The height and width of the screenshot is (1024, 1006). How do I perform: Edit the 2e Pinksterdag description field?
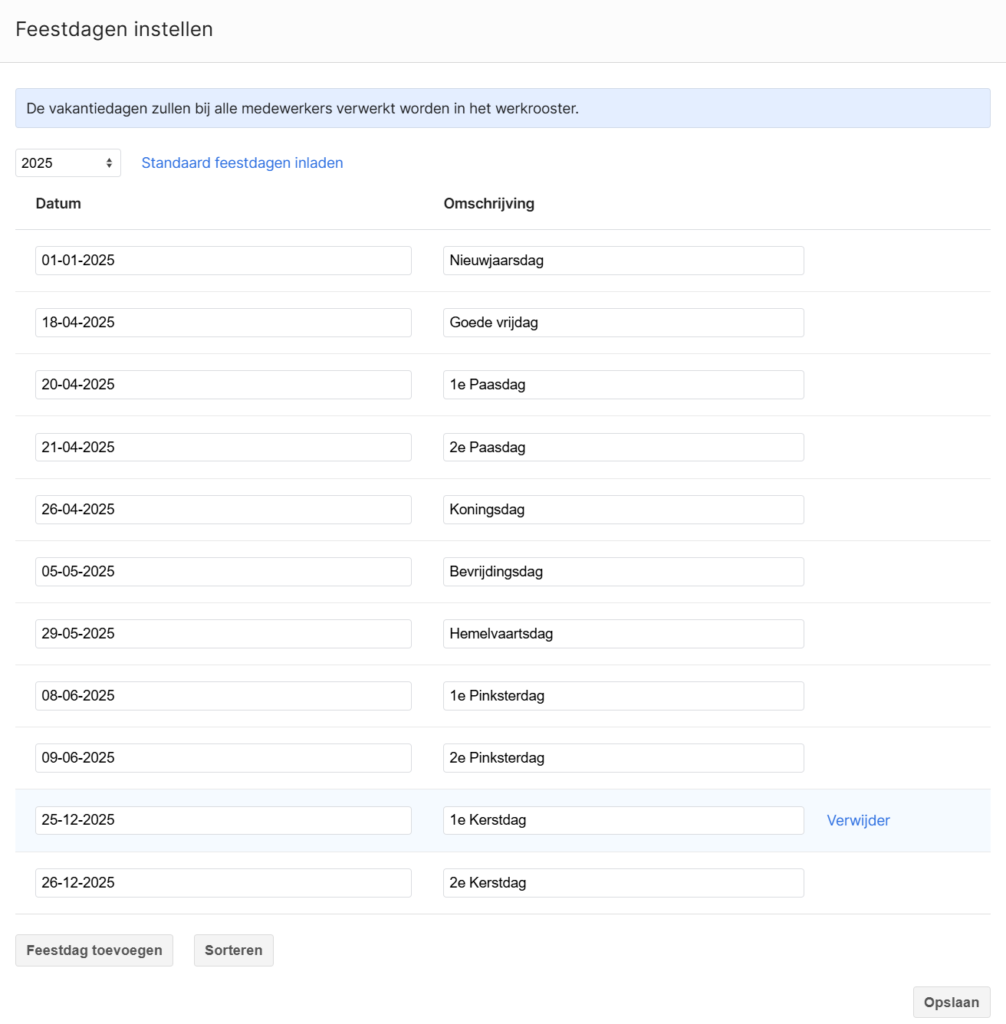coord(623,757)
